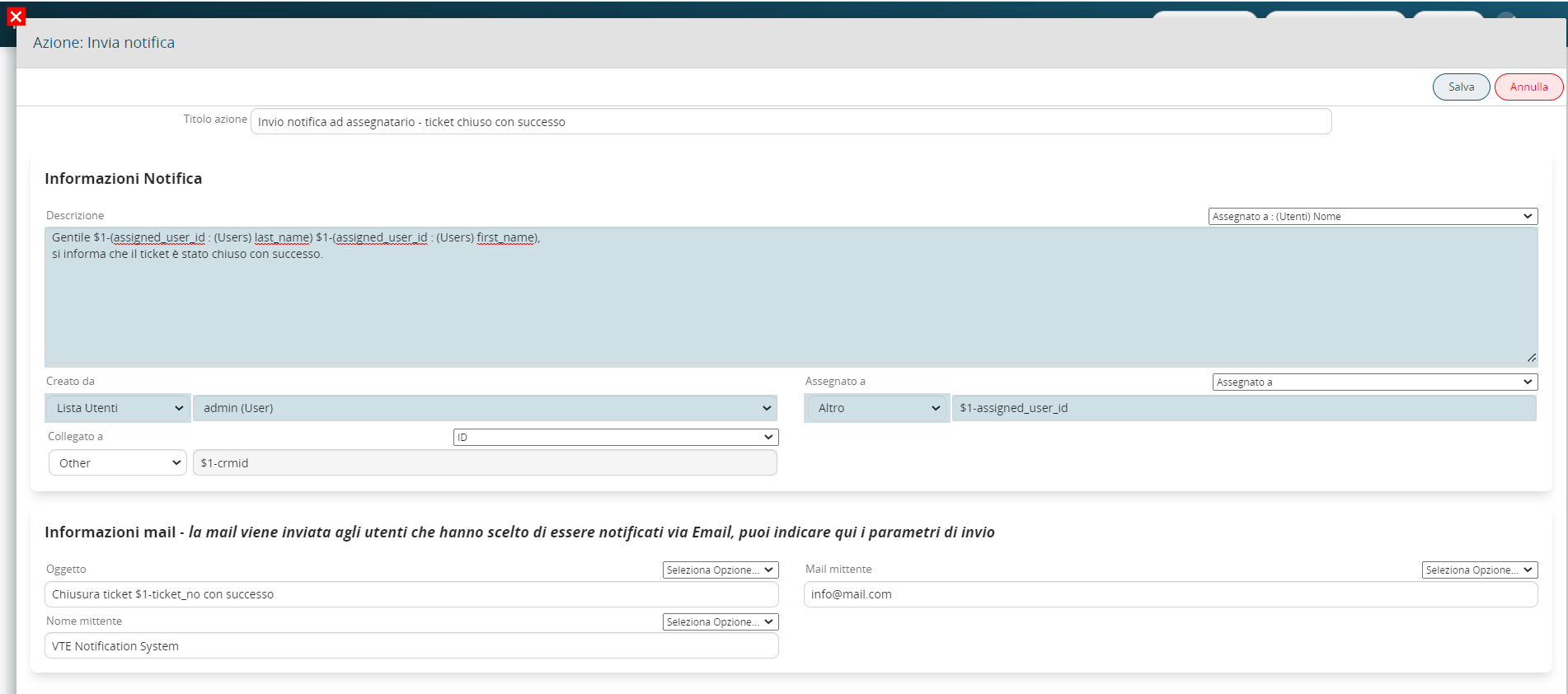Open Seleziona Opzione dropdown for Nome mittente
This screenshot has width=1568, height=694.
(721, 621)
